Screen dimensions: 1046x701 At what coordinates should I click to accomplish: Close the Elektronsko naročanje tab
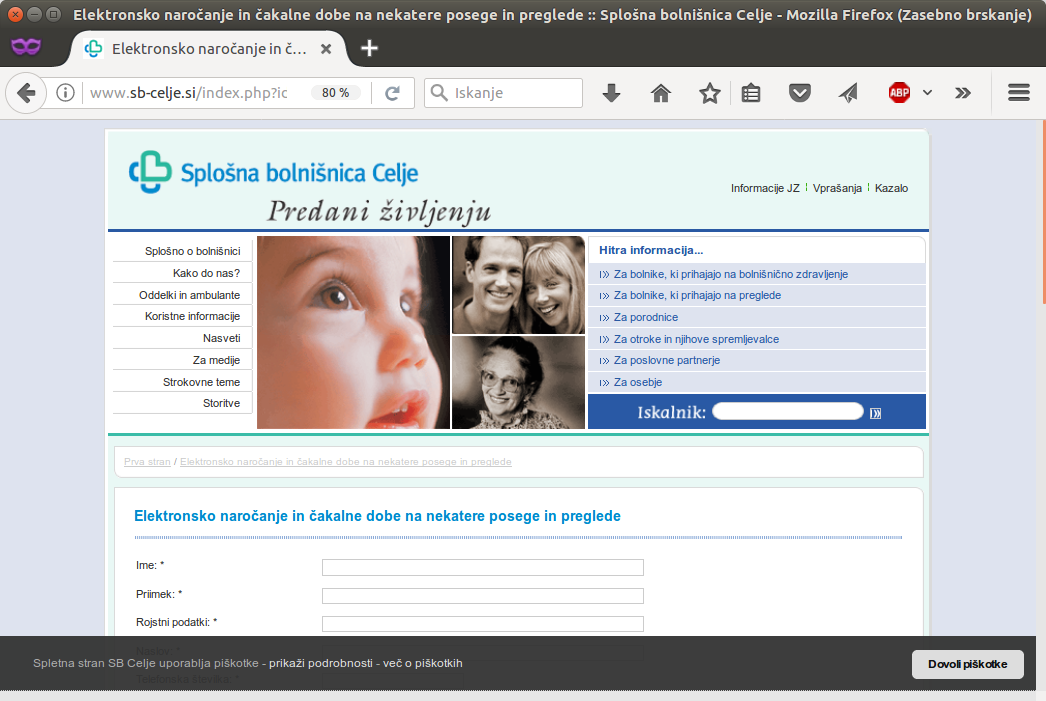(326, 49)
